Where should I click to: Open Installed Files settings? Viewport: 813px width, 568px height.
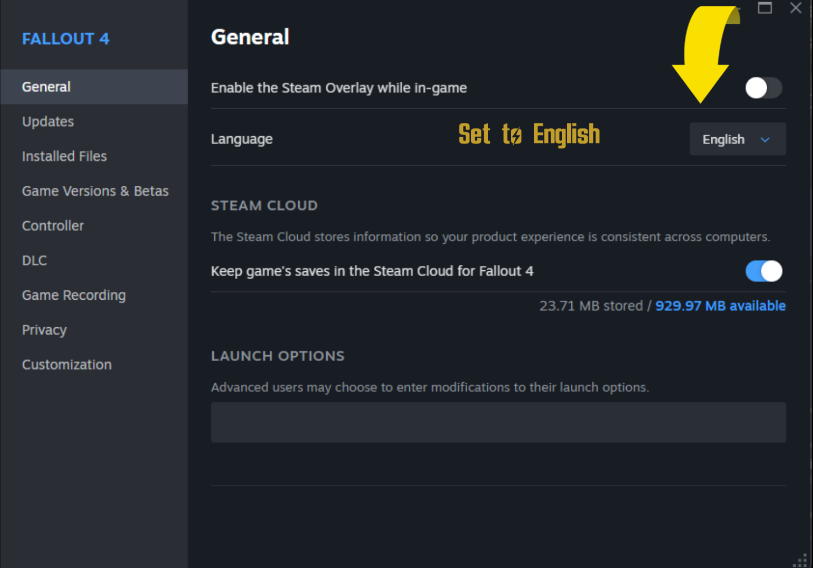click(64, 156)
